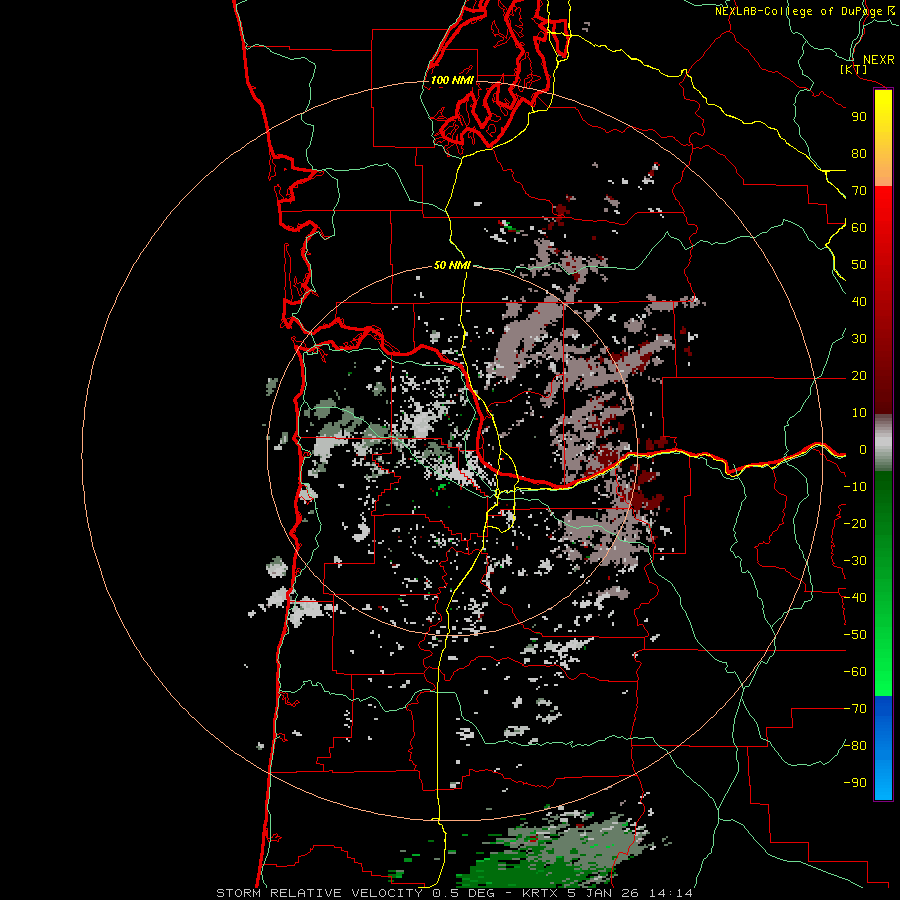Click the positive 20 scale value
The image size is (900, 900).
point(859,375)
